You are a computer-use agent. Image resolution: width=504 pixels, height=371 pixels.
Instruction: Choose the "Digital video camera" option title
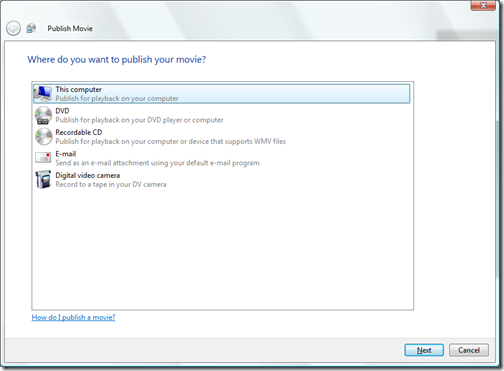(x=88, y=175)
